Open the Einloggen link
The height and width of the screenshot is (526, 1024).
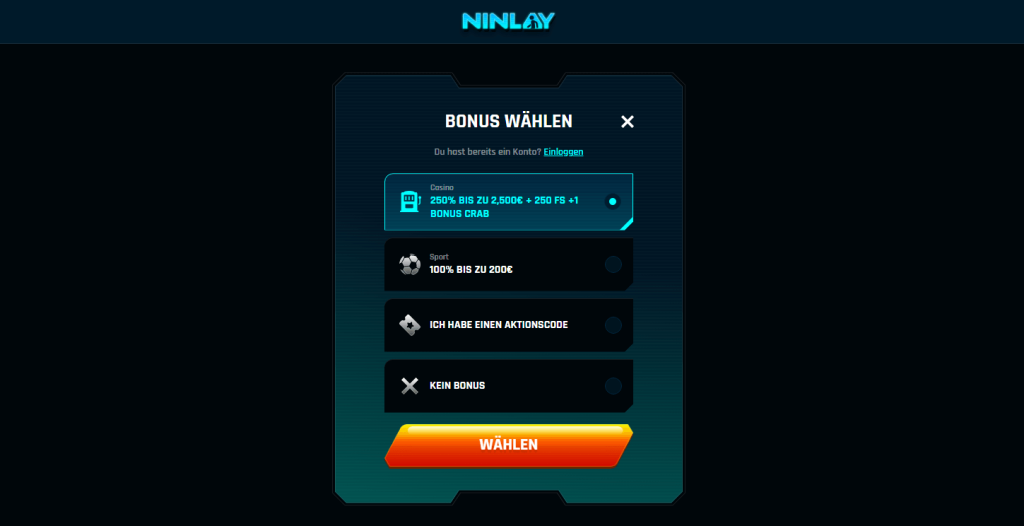click(563, 152)
